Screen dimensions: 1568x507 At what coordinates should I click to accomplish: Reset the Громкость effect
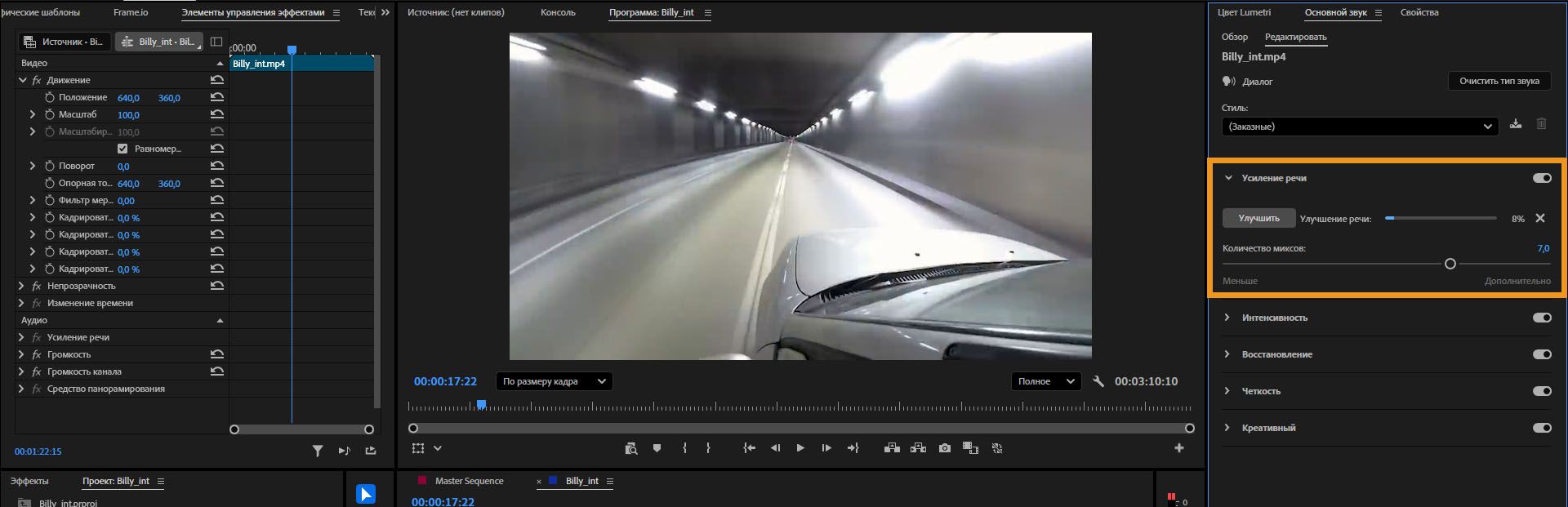pyautogui.click(x=216, y=354)
